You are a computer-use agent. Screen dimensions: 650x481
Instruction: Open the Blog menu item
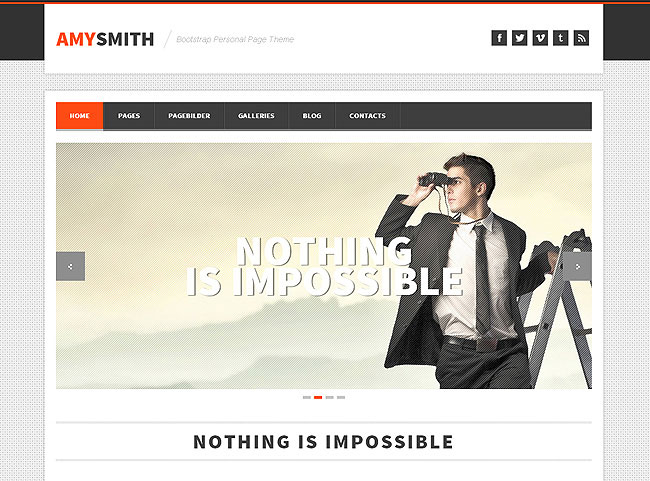pyautogui.click(x=312, y=116)
